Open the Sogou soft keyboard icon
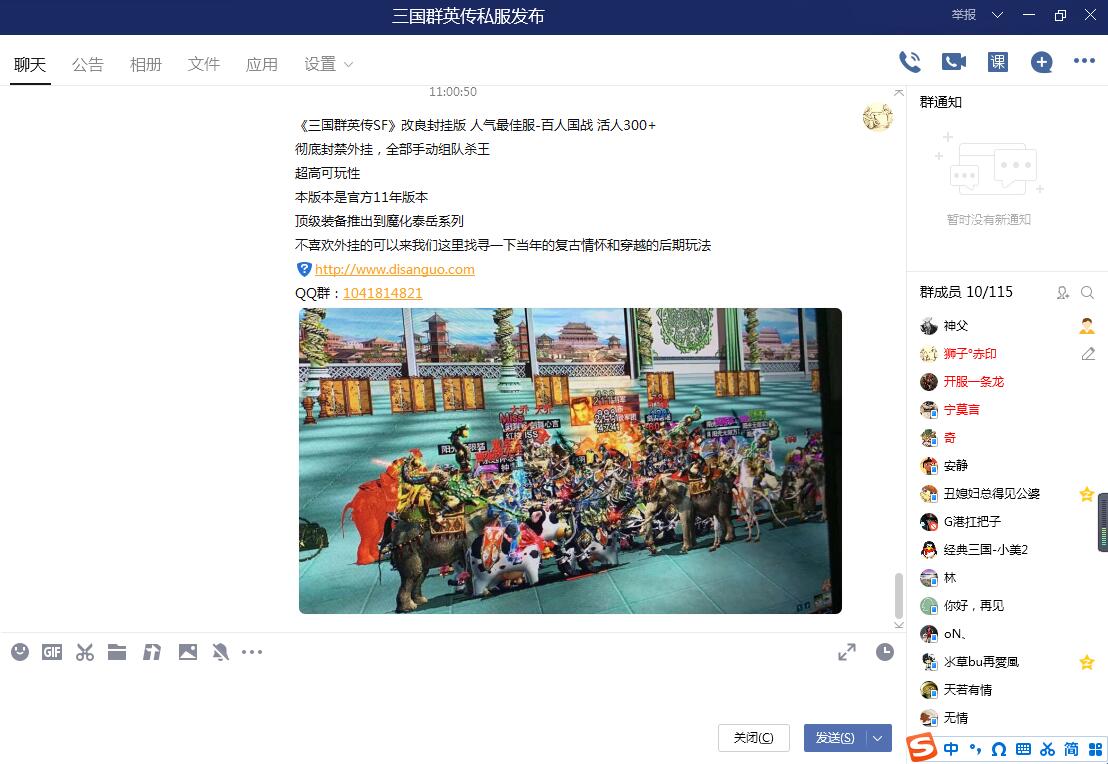The image size is (1108, 764). click(1023, 749)
